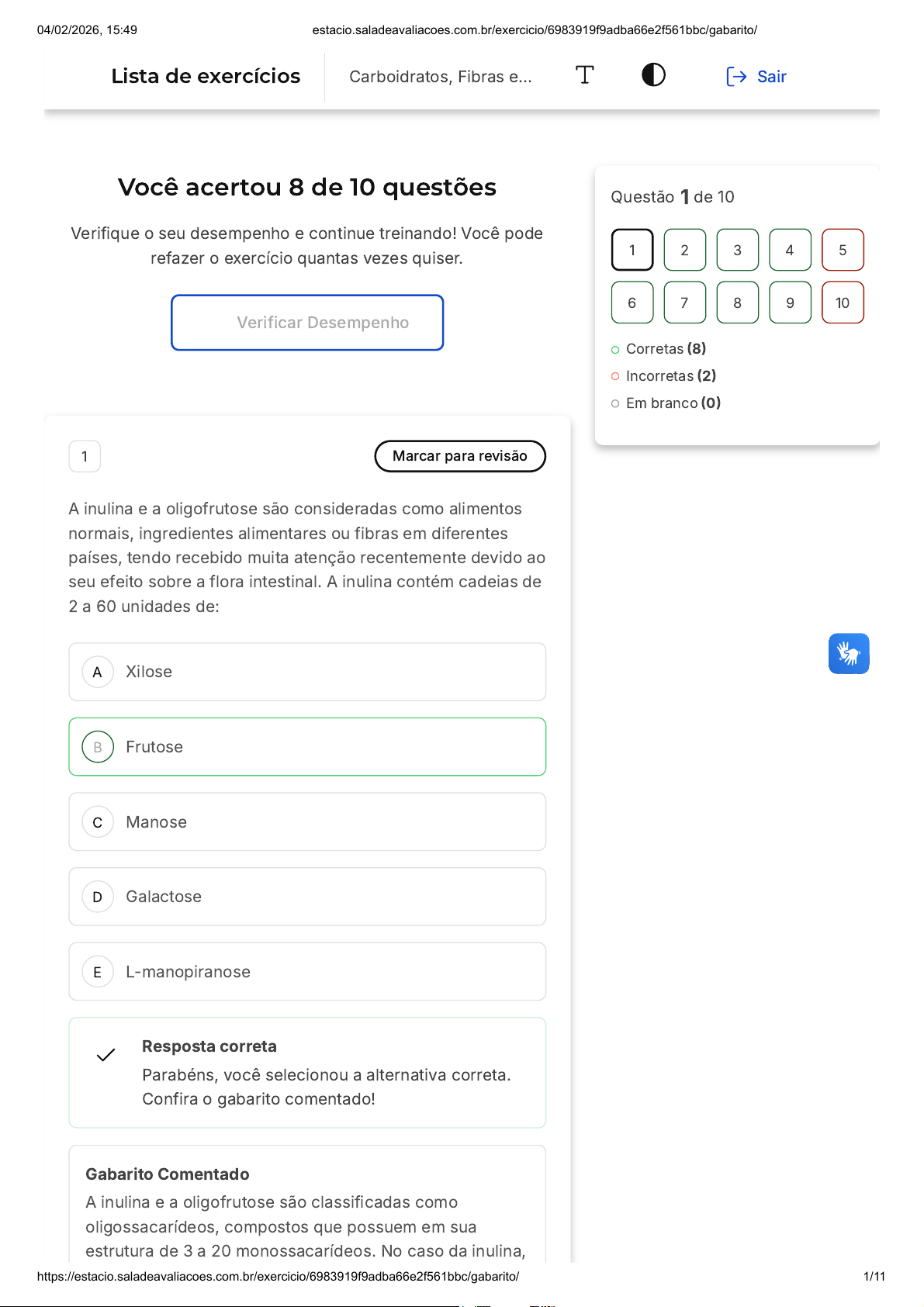
Task: Click the Verificar Desempenho button
Action: (x=307, y=323)
